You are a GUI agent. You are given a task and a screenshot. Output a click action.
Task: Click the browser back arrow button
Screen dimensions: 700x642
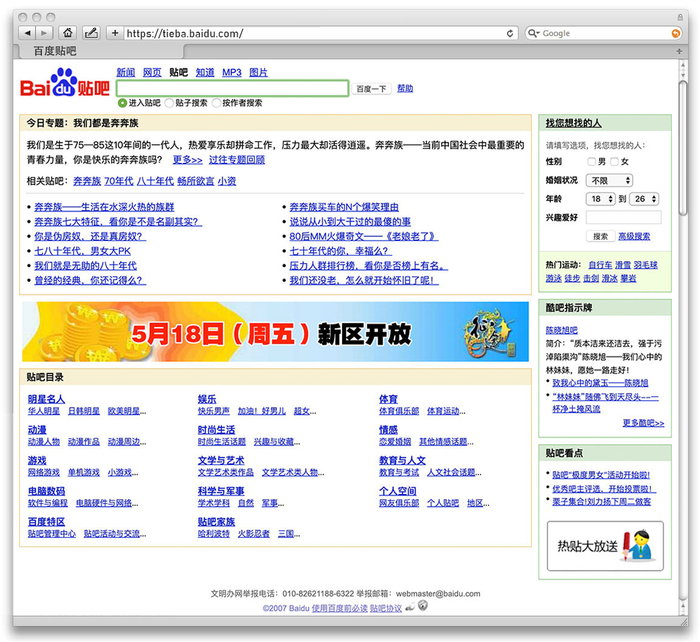tap(26, 33)
